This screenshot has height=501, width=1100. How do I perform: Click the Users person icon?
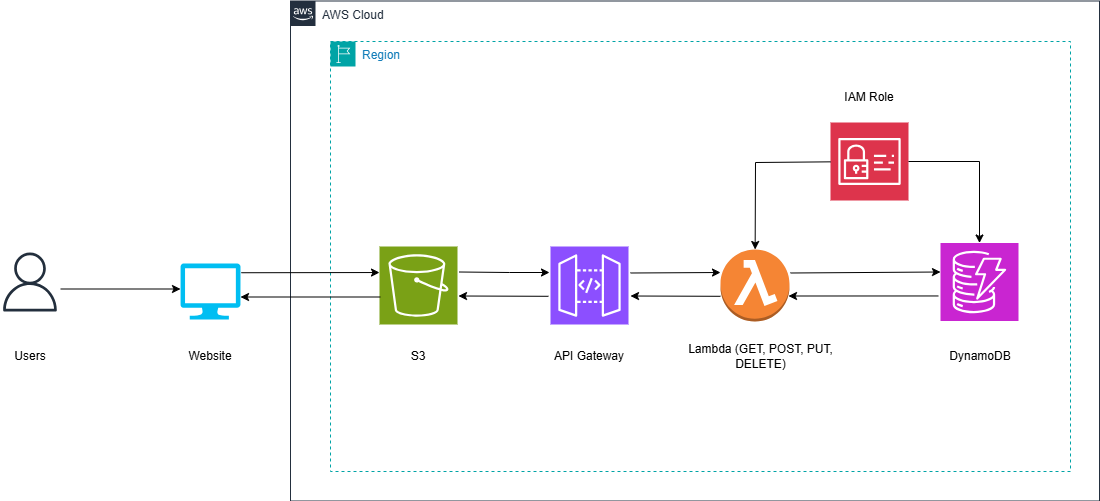29,282
